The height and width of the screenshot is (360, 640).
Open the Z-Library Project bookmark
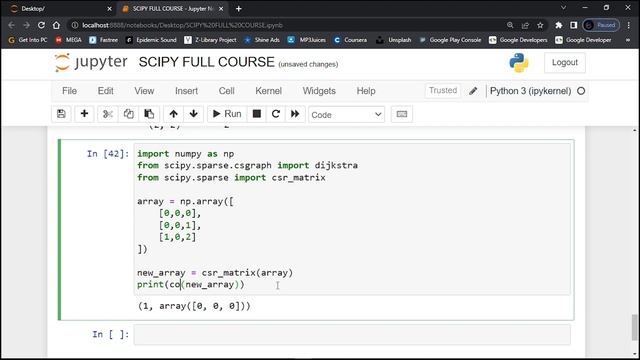point(210,40)
